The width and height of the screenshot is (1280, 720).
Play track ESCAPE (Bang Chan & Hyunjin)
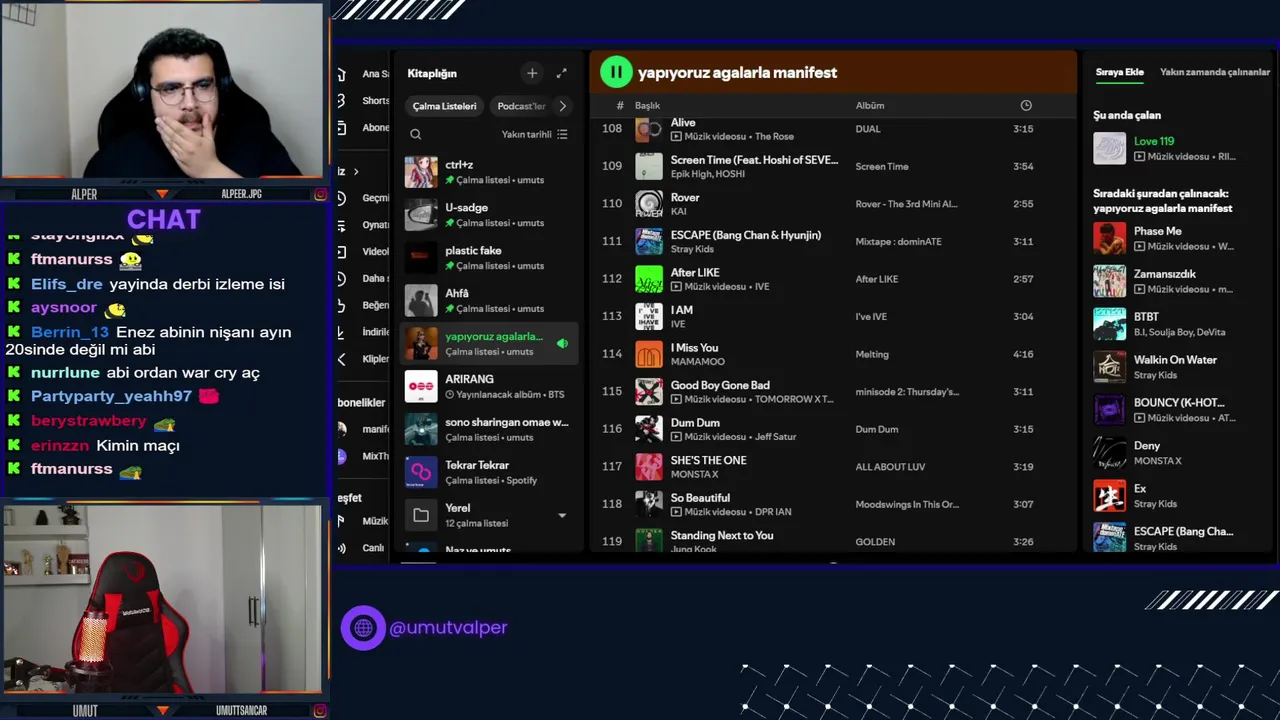pos(832,241)
